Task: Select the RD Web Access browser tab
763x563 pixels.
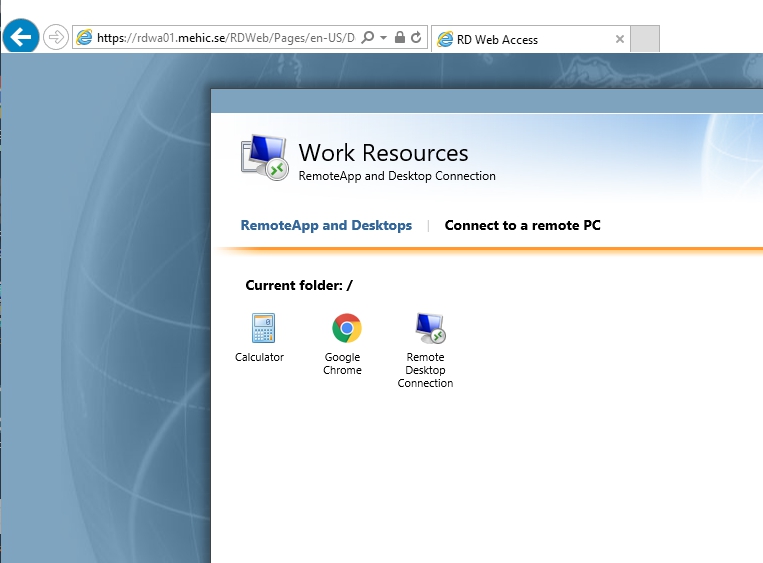Action: coord(520,40)
